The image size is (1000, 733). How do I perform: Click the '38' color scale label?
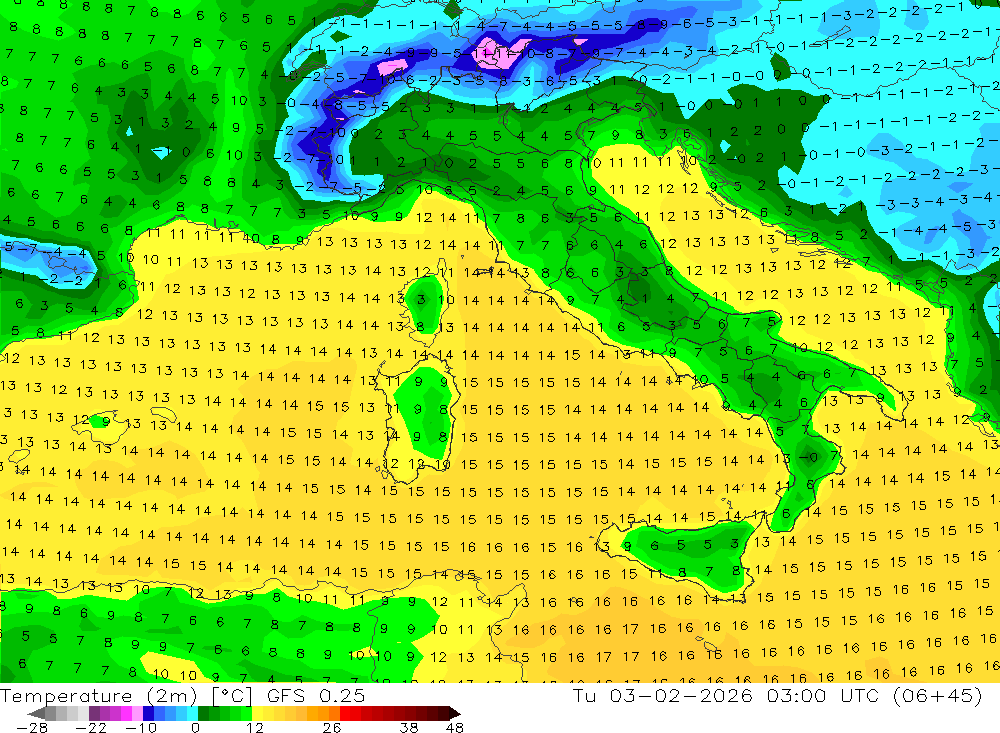[x=409, y=727]
